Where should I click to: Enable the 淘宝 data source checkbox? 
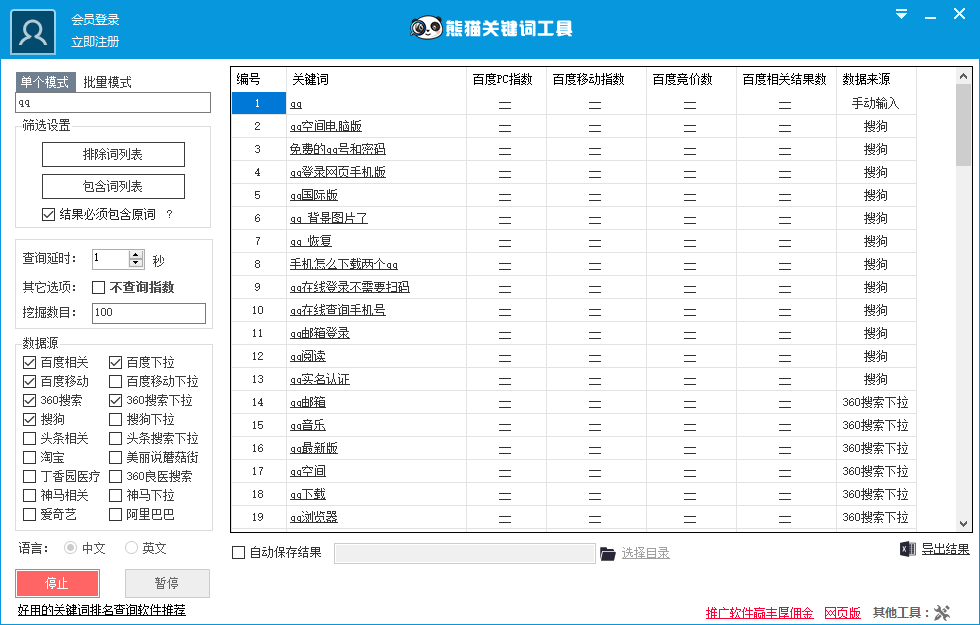click(29, 458)
